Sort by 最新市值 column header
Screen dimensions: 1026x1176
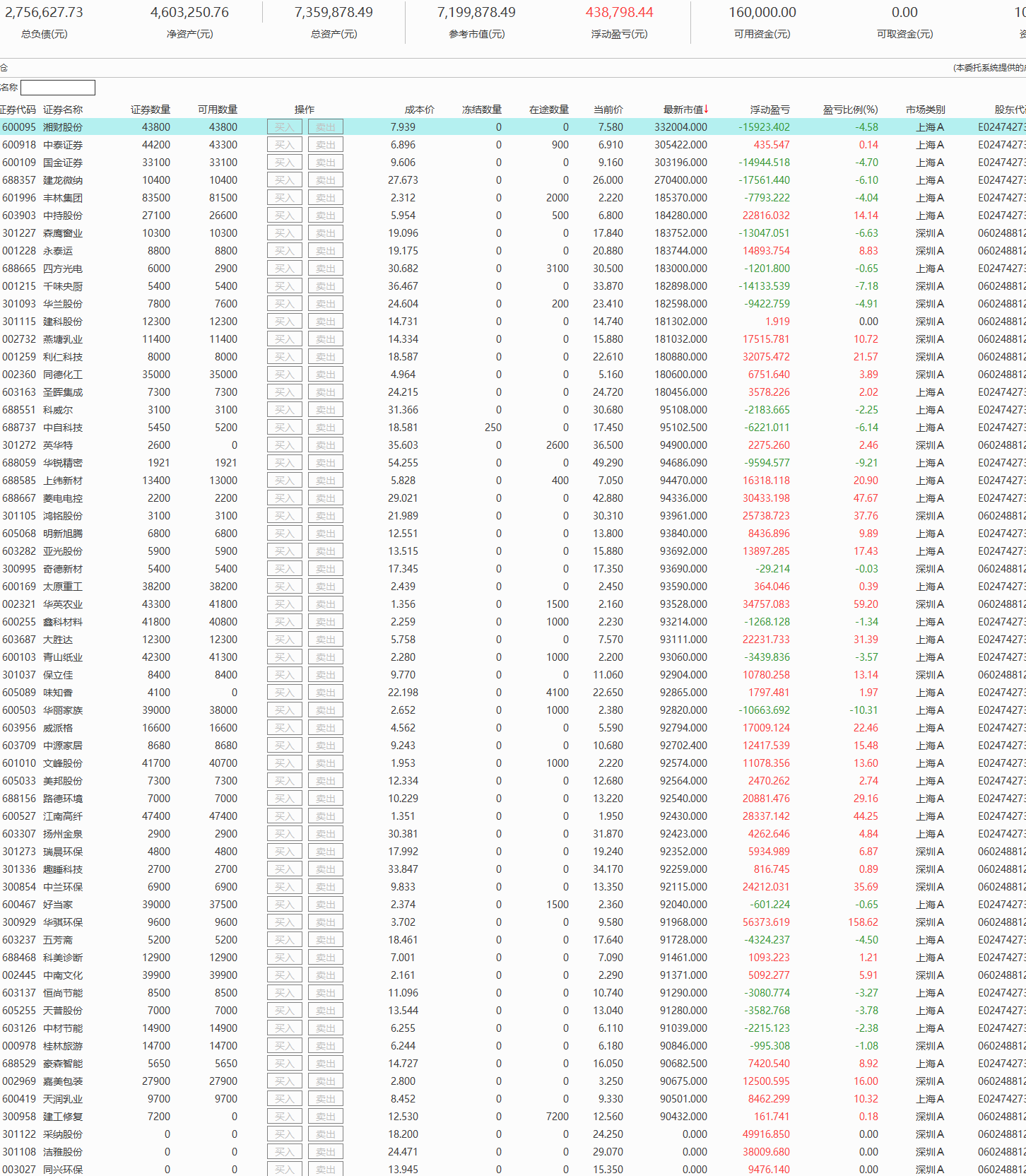click(x=685, y=110)
